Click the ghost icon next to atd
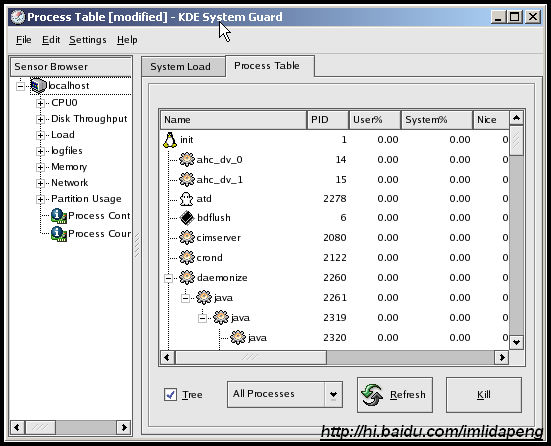The height and width of the screenshot is (446, 551). click(x=187, y=199)
